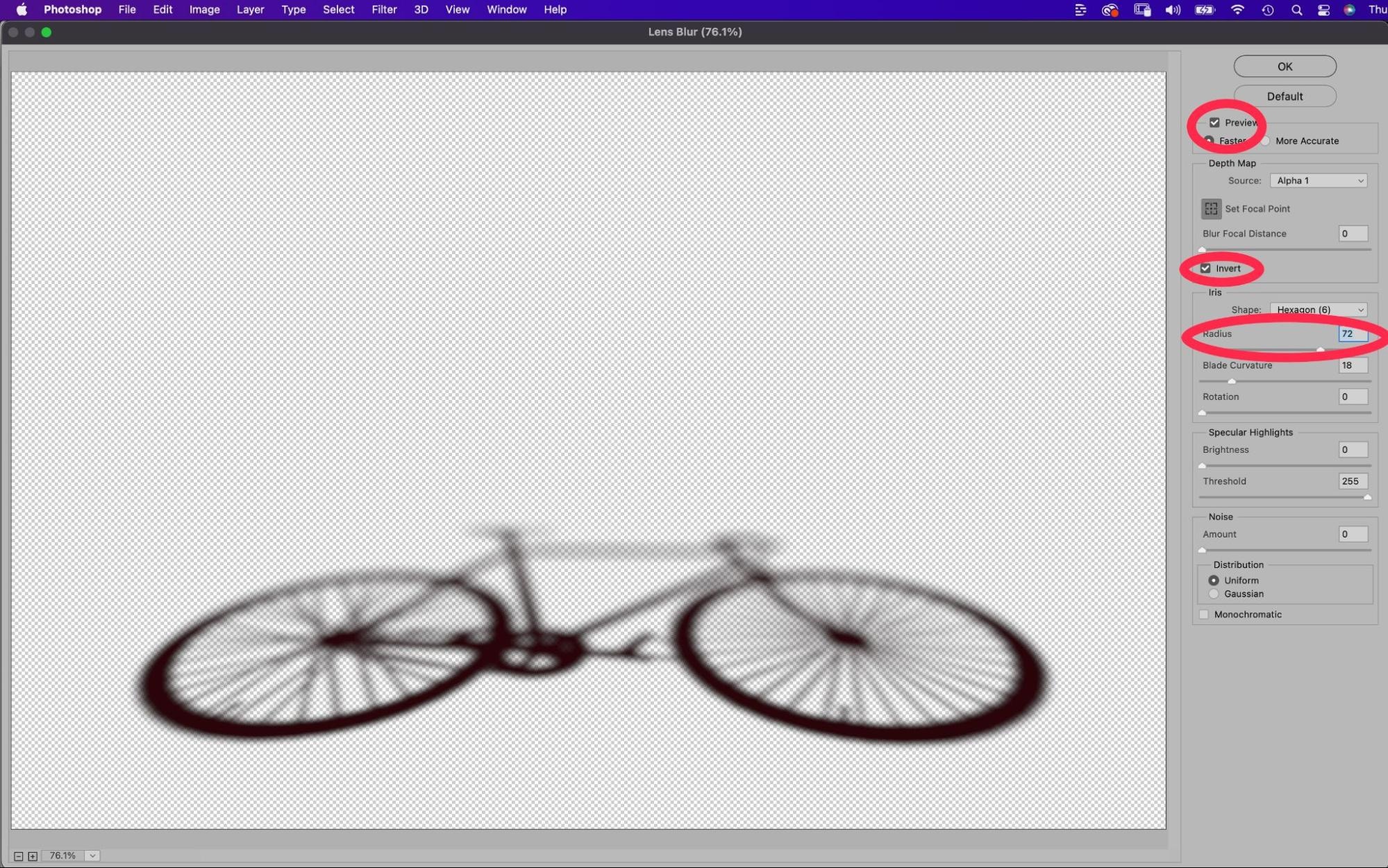
Task: Open the zoom percentage dropdown arrow
Action: [x=92, y=856]
